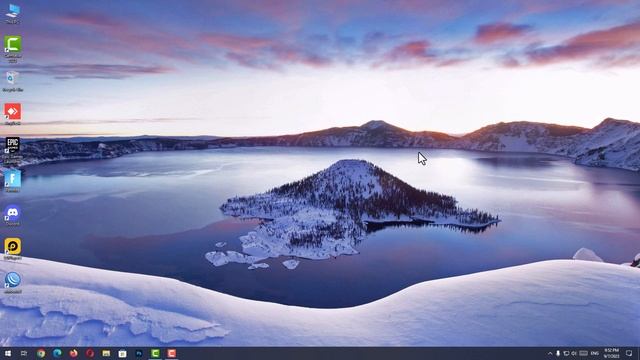The width and height of the screenshot is (640, 360).
Task: Open the Photoshop taskbar icon
Action: [139, 353]
